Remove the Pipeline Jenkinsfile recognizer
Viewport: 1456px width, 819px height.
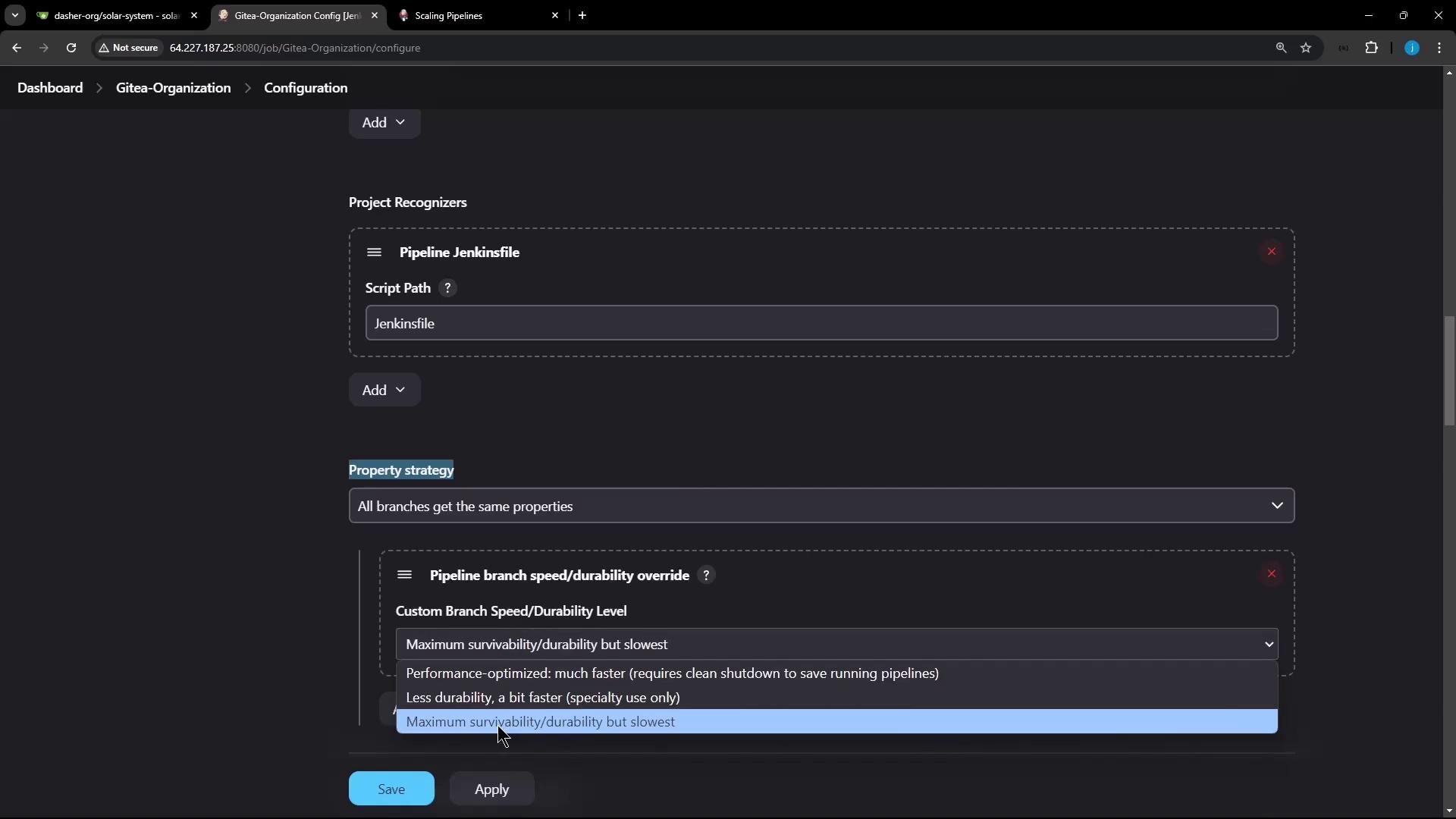1272,252
